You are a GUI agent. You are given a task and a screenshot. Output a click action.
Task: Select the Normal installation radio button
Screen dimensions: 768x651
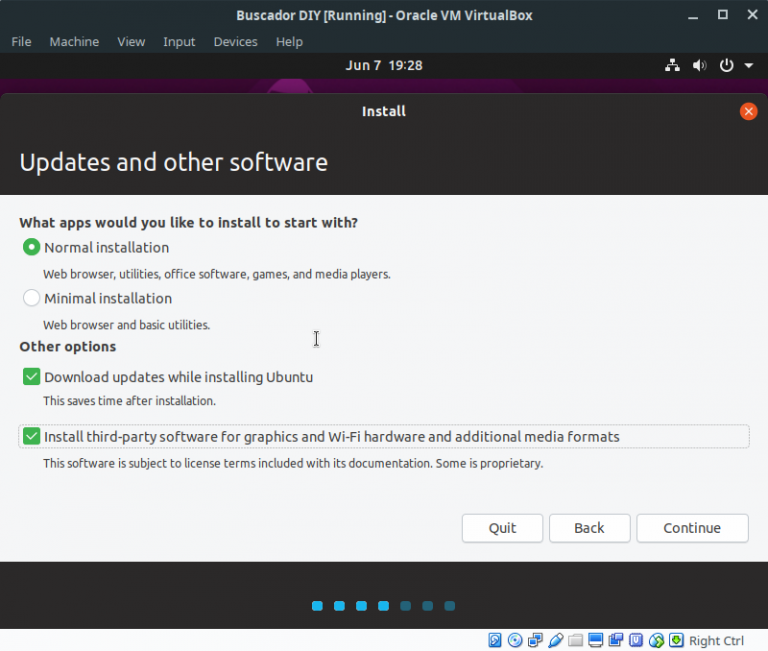point(31,247)
